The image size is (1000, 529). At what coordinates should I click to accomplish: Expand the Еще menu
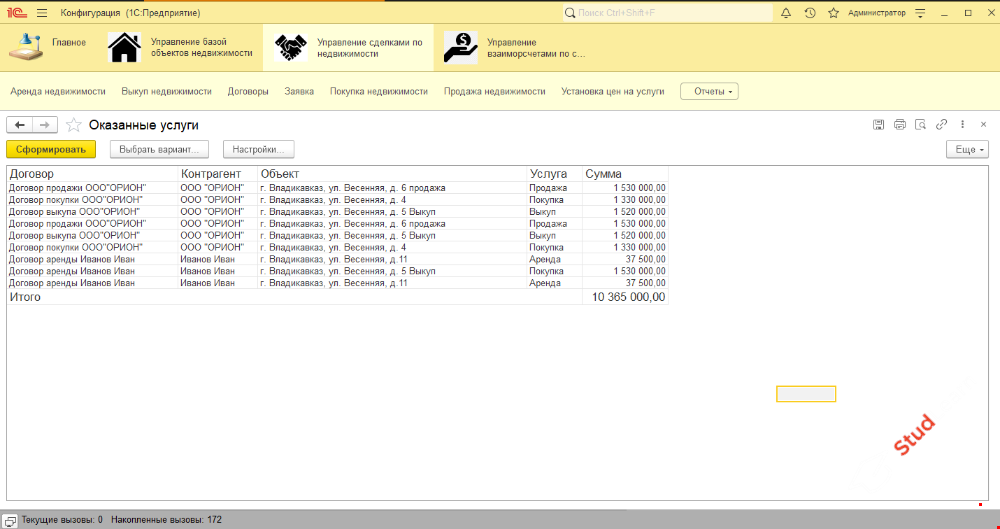(967, 149)
